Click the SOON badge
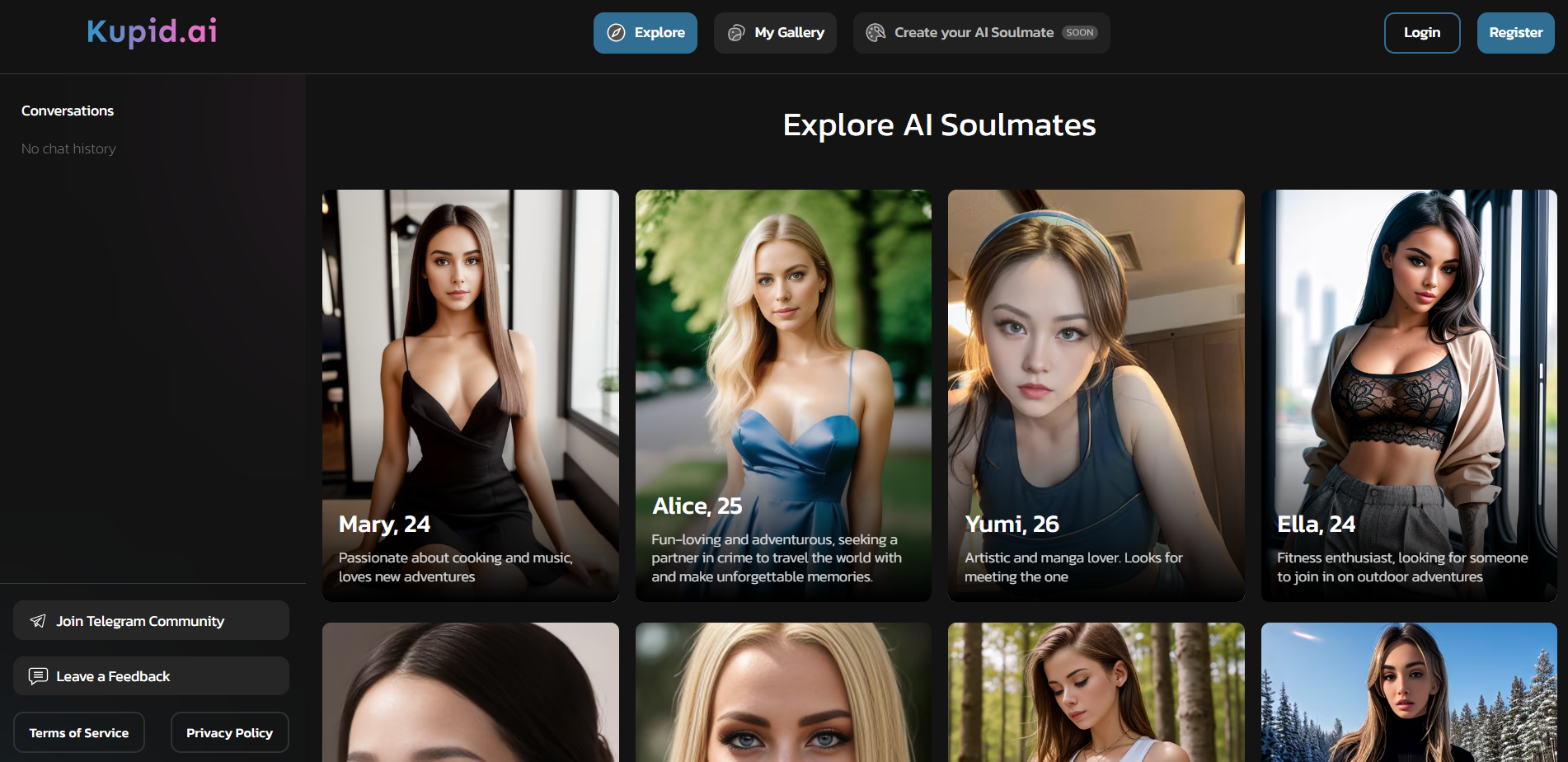This screenshot has width=1568, height=762. (1079, 33)
